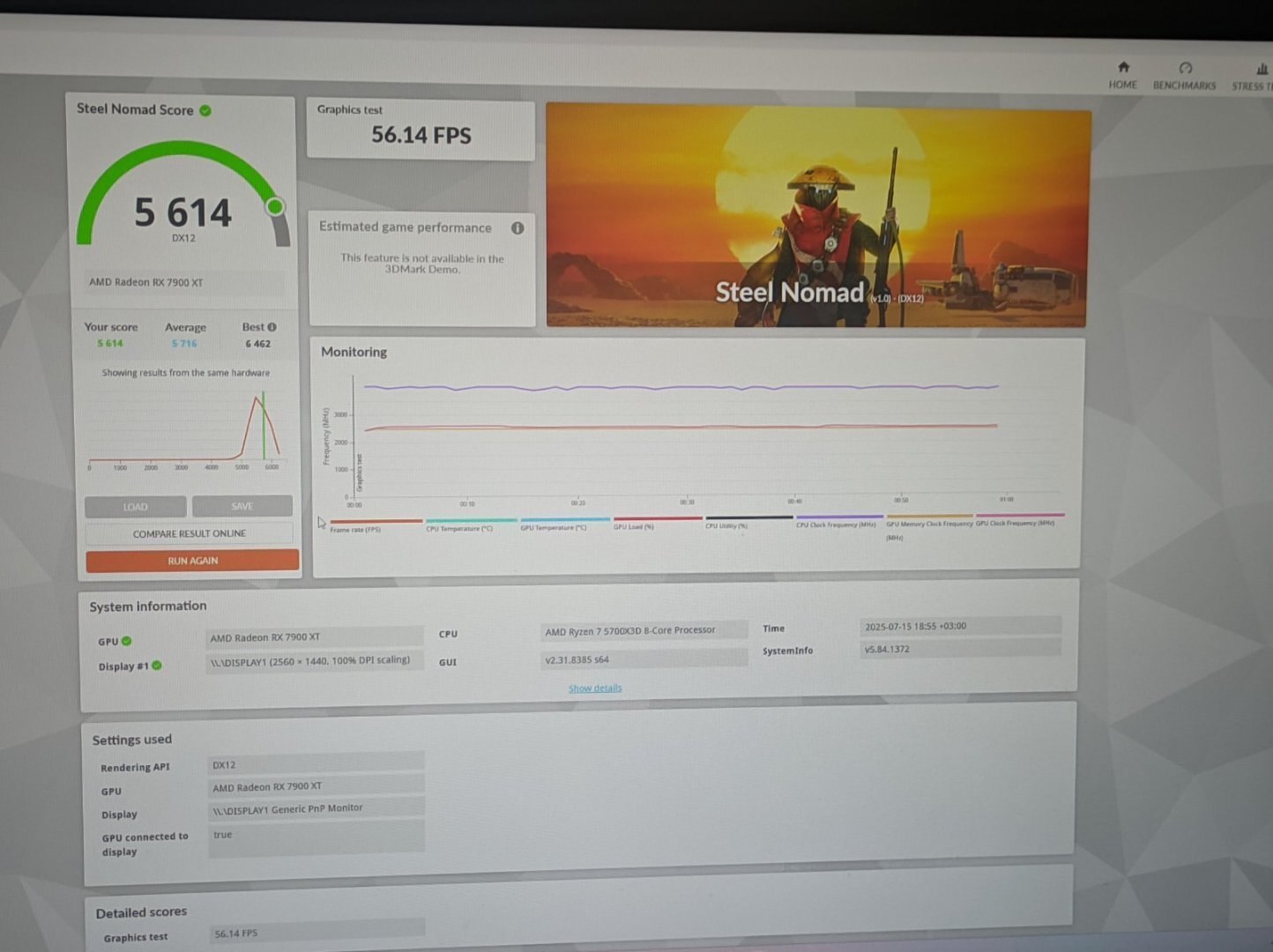
Task: Click the SystemInfo v5.84.1372 field
Action: (960, 649)
